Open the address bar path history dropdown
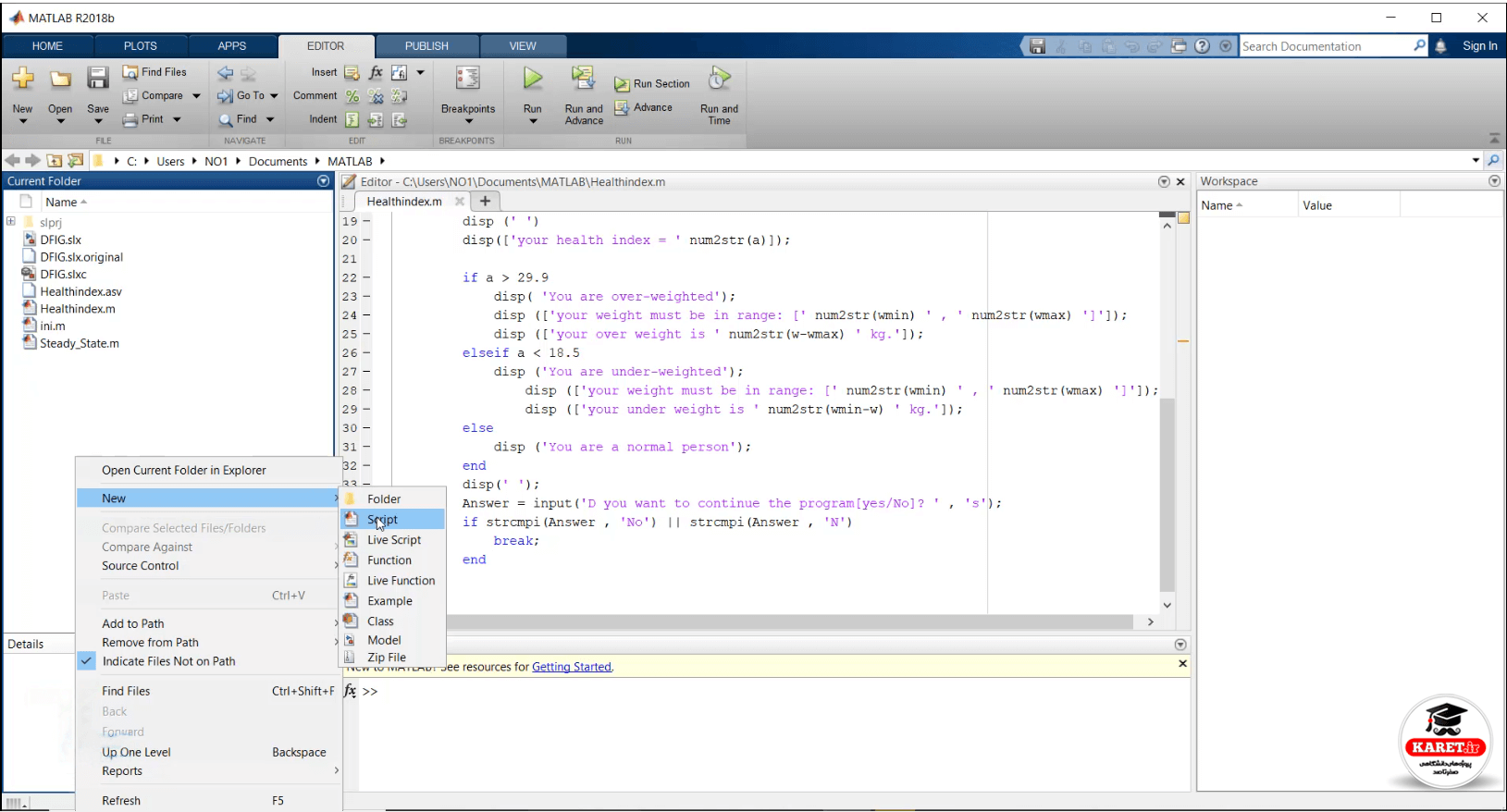The height and width of the screenshot is (812, 1507). (1476, 161)
